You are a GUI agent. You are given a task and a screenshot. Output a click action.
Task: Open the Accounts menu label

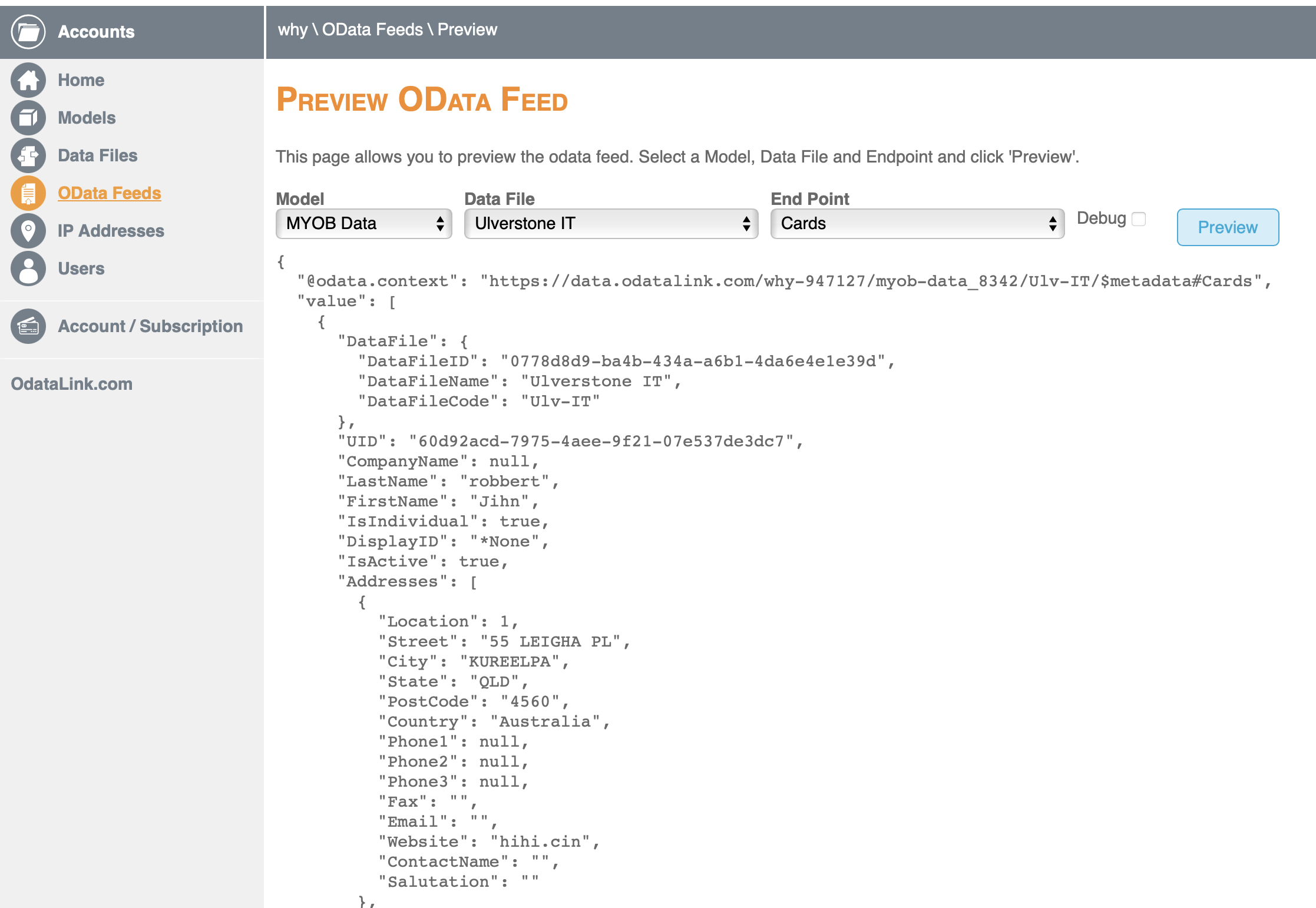pos(96,32)
